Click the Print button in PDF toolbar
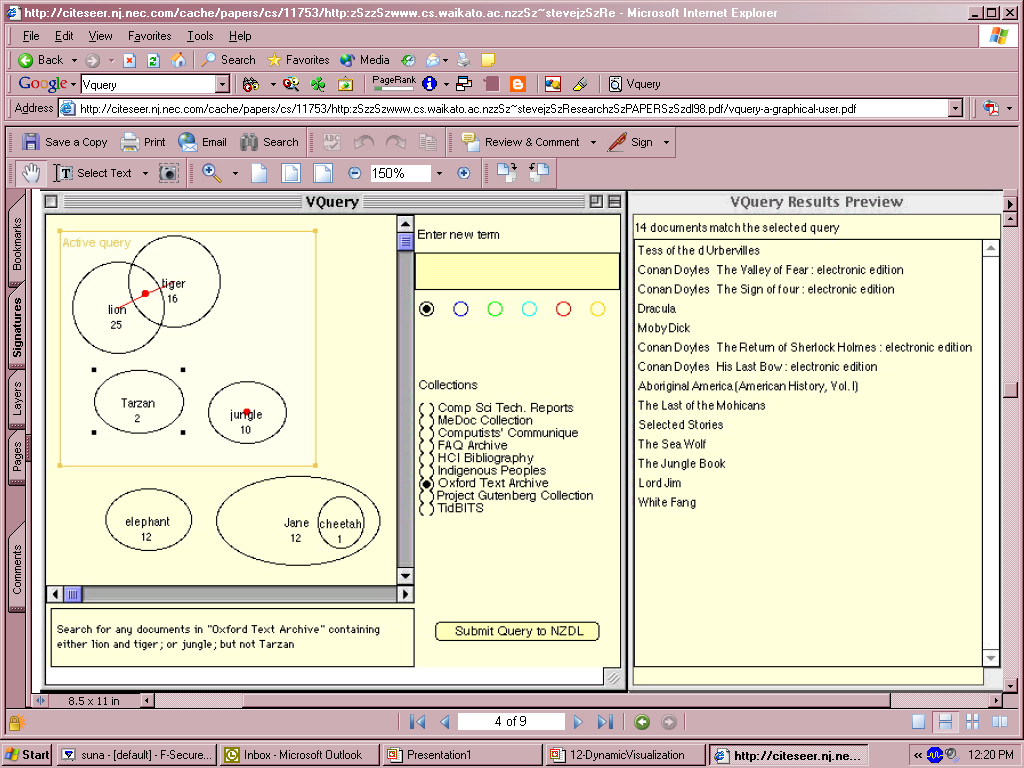 [x=143, y=142]
